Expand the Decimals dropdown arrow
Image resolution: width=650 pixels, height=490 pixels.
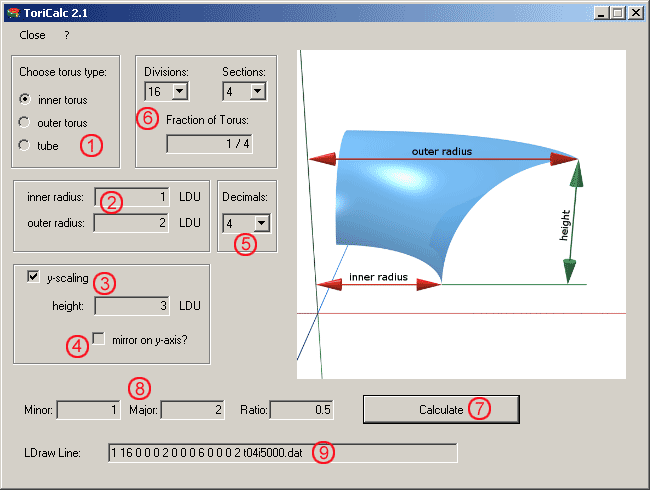coord(262,223)
